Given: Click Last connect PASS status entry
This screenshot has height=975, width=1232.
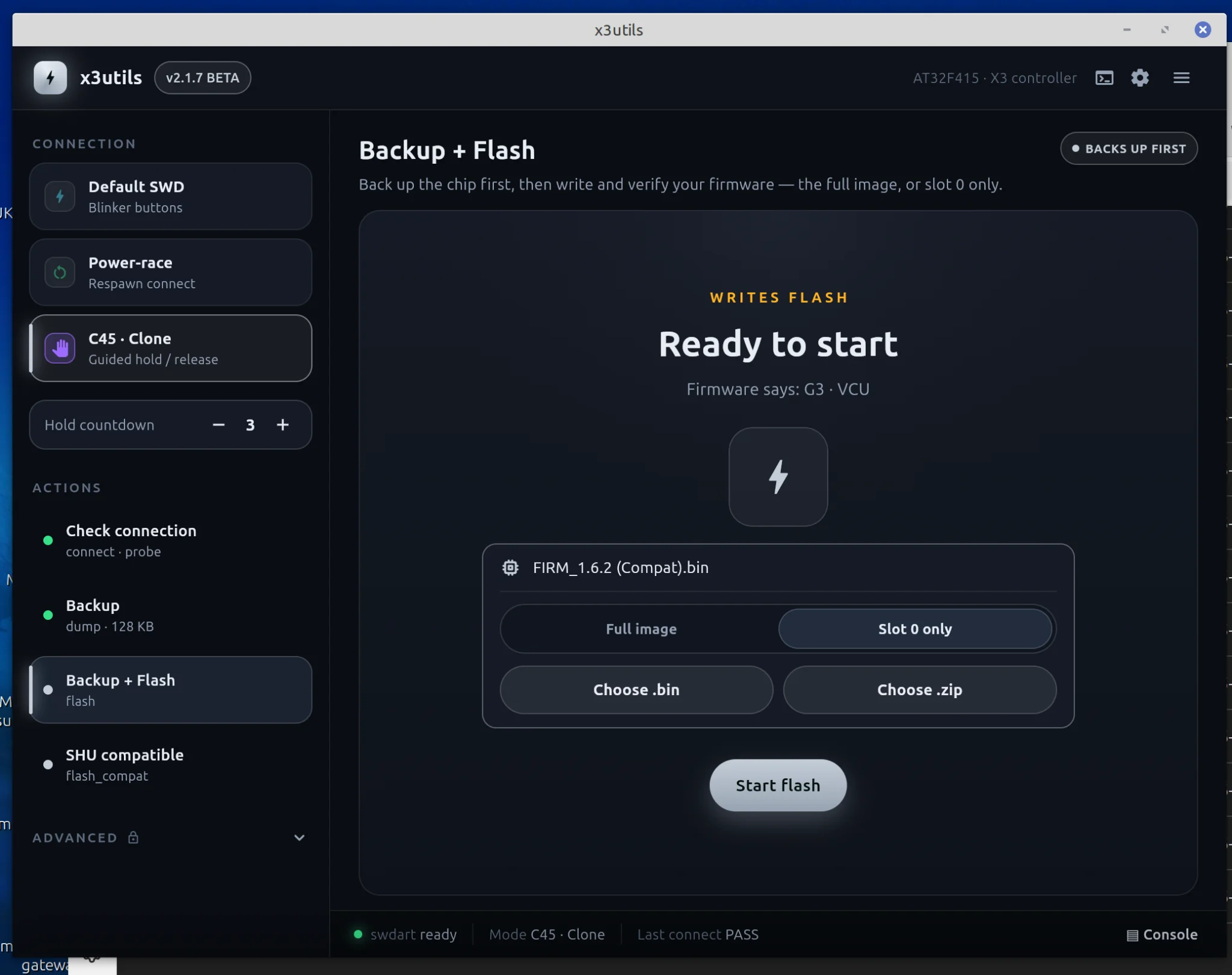Looking at the screenshot, I should click(x=698, y=935).
